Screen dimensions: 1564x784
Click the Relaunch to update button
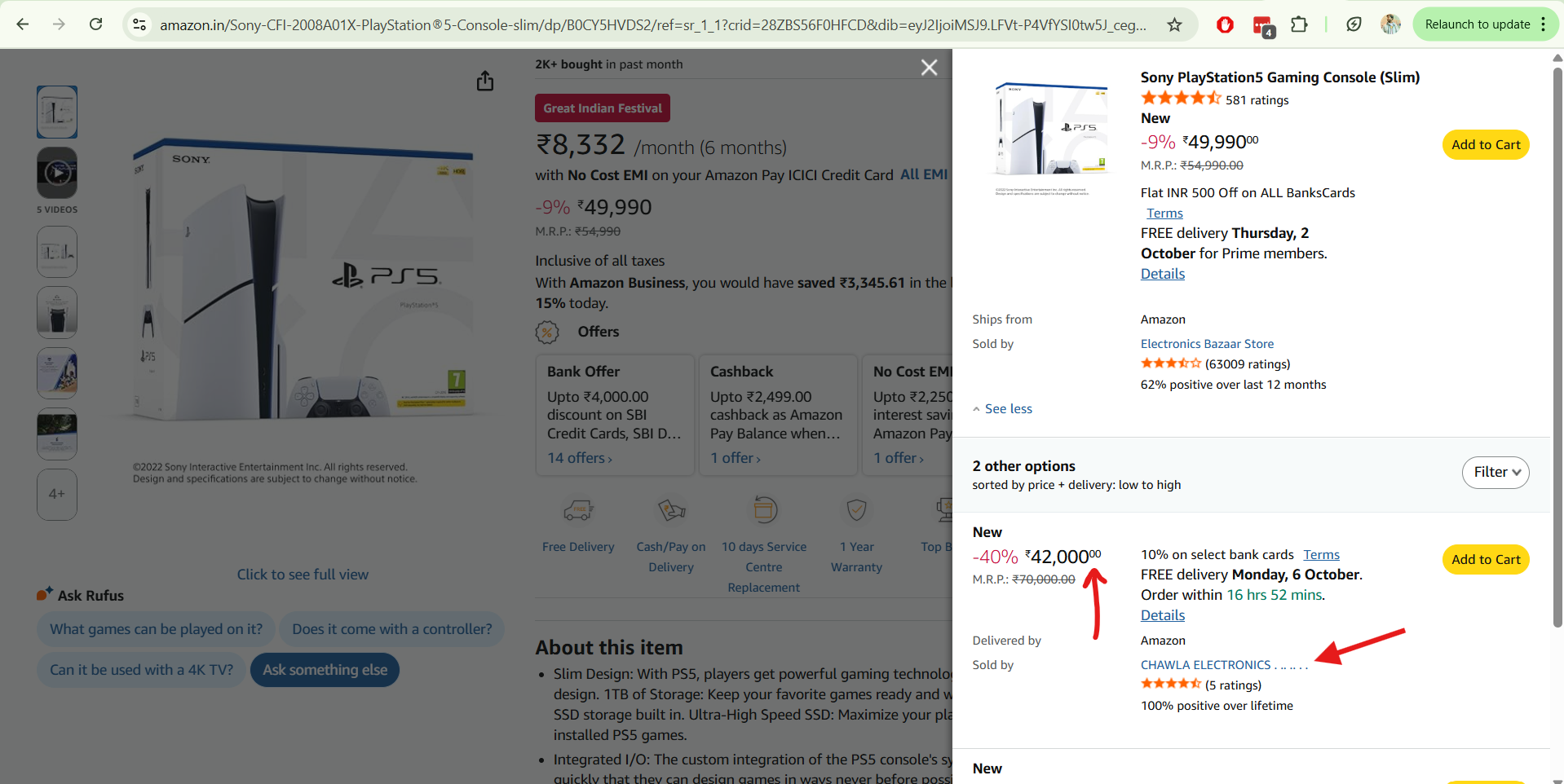[x=1477, y=24]
